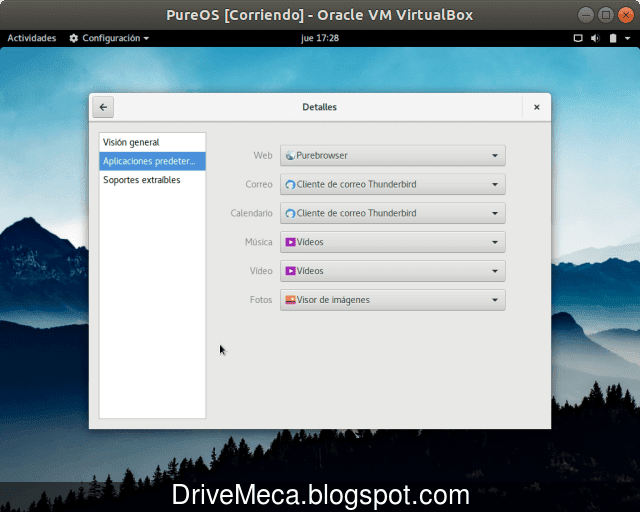Click the Música label
640x512 pixels.
tap(258, 242)
